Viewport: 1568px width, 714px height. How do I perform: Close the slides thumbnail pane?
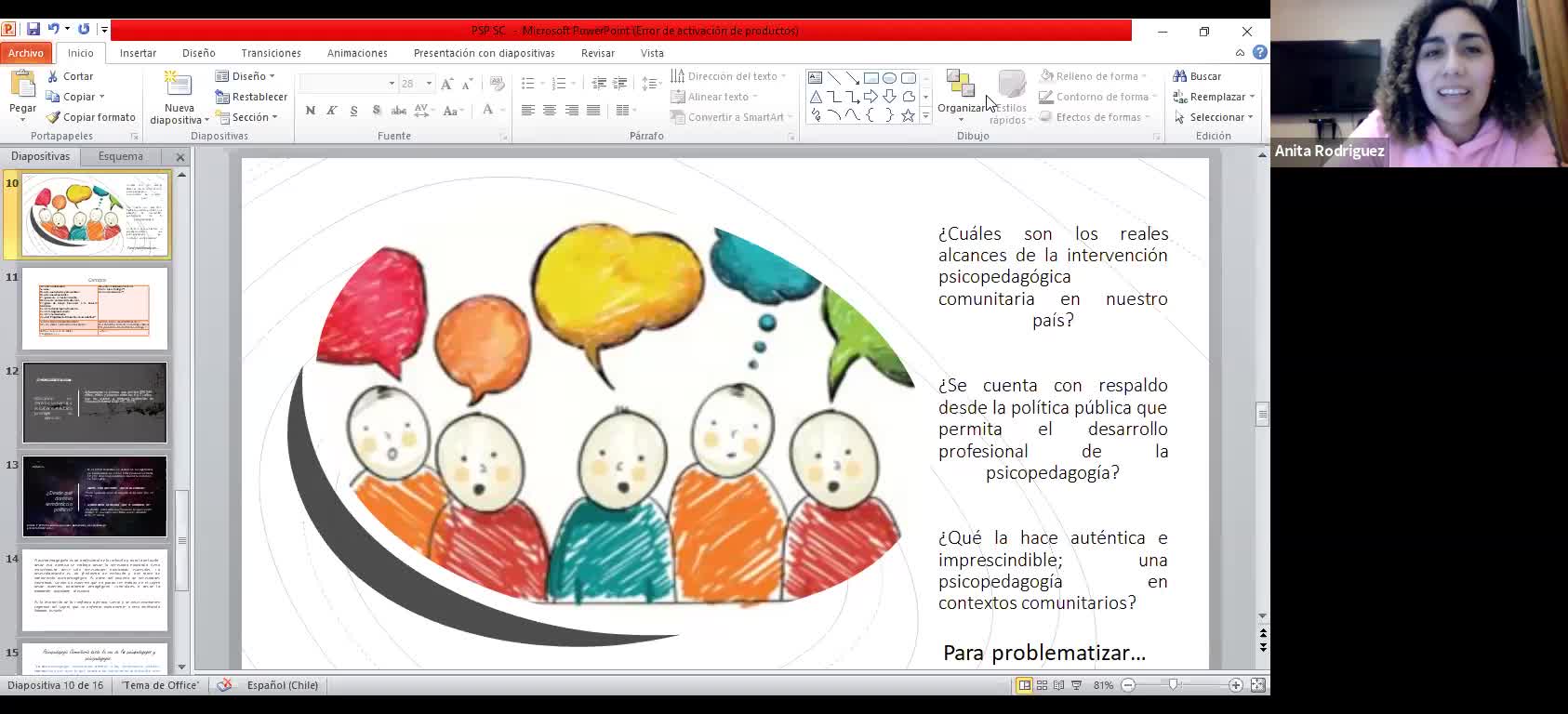point(180,157)
